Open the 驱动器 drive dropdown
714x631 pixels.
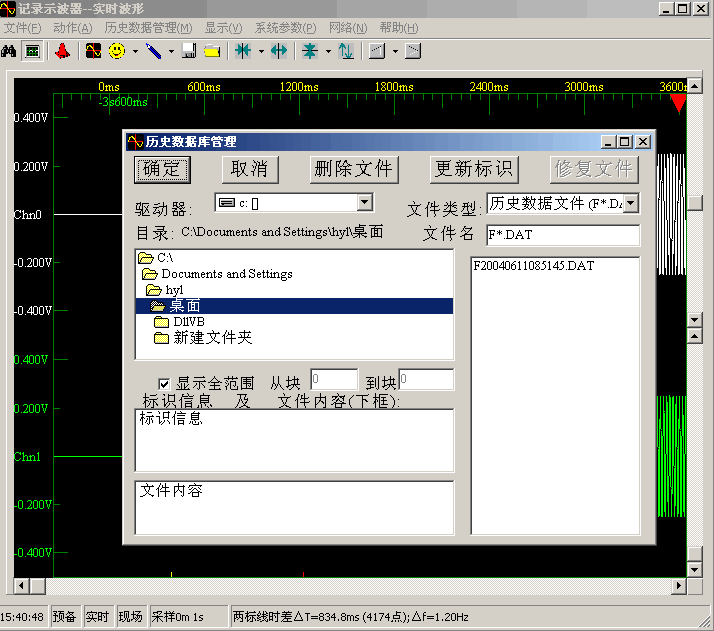point(364,203)
